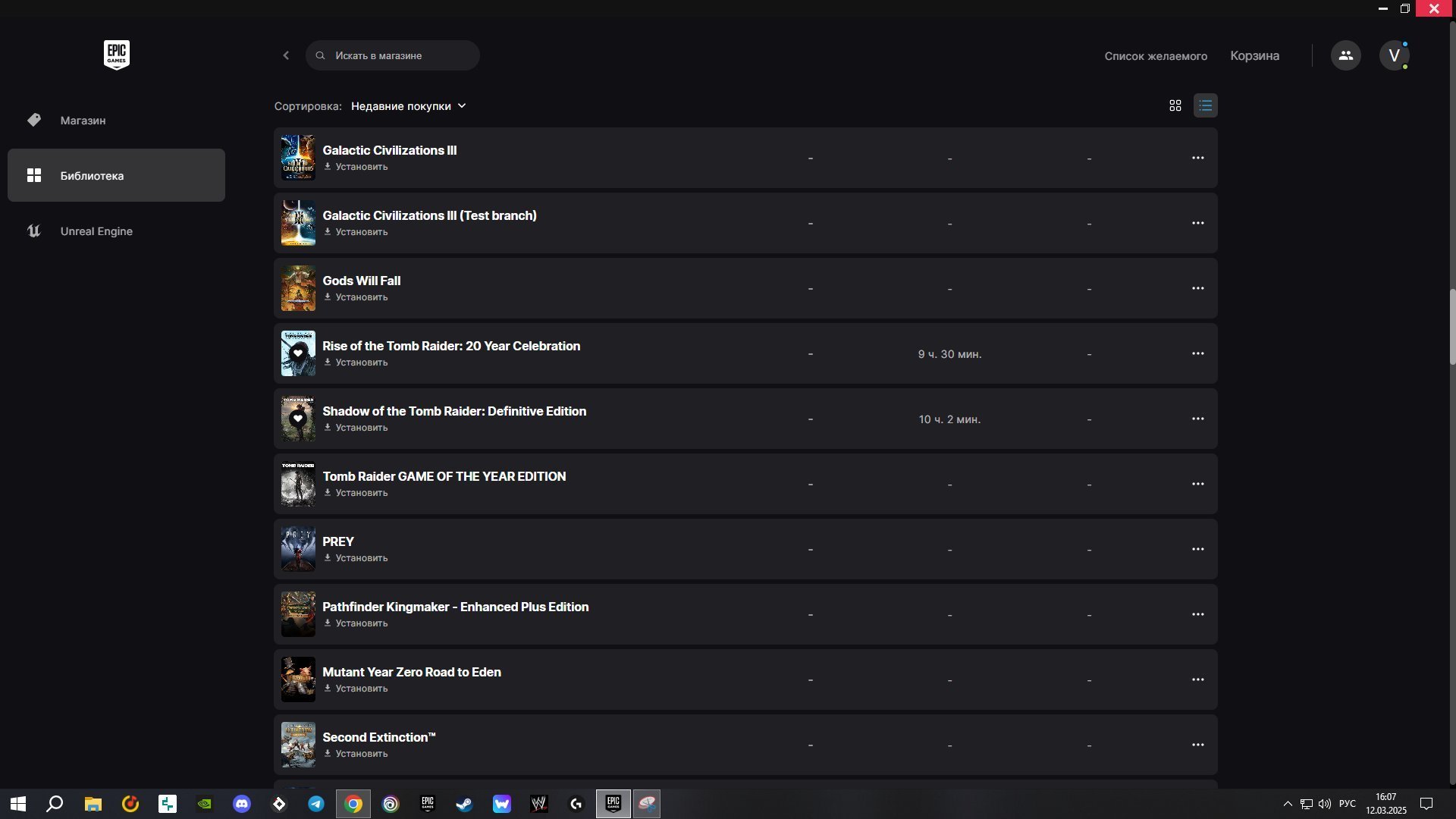Screen dimensions: 1456x819
Task: Open Магазин in the sidebar
Action: 116,120
